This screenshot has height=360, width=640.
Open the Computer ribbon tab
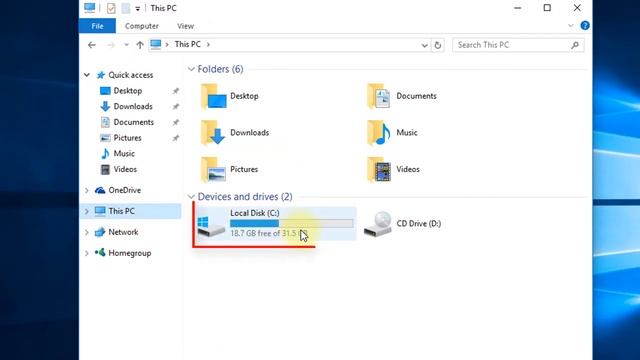[142, 26]
